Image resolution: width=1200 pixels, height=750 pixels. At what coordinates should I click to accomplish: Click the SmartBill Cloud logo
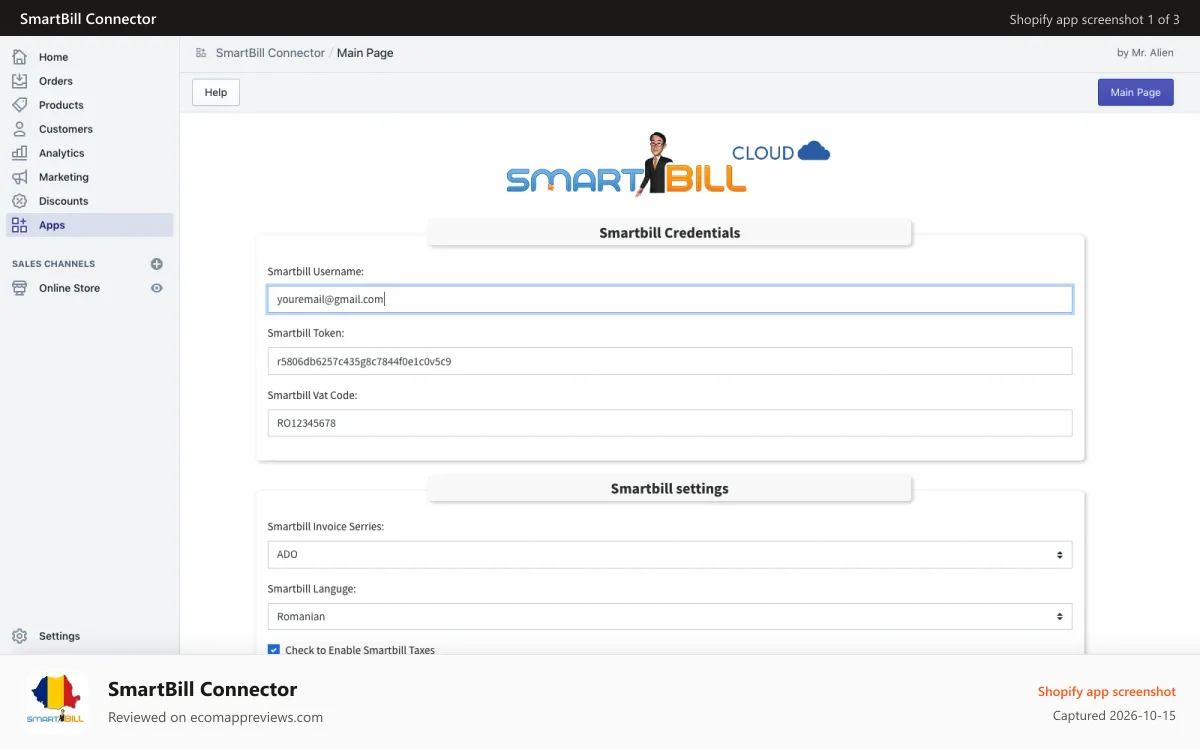pyautogui.click(x=668, y=163)
